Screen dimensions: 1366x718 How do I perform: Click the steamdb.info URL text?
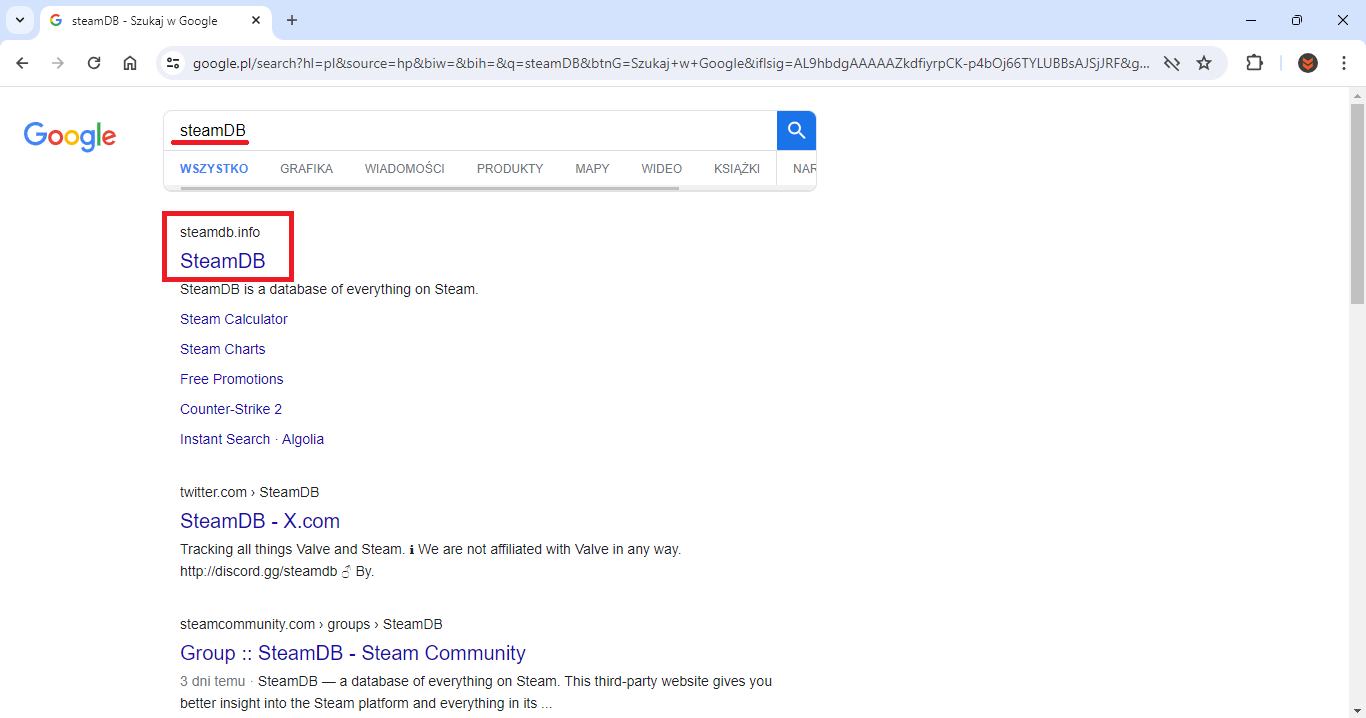pyautogui.click(x=220, y=232)
